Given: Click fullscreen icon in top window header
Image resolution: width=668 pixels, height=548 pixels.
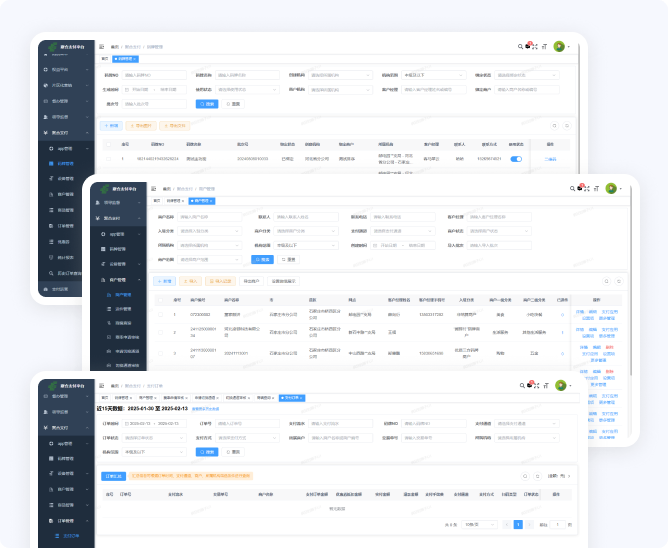Looking at the screenshot, I should coord(535,46).
